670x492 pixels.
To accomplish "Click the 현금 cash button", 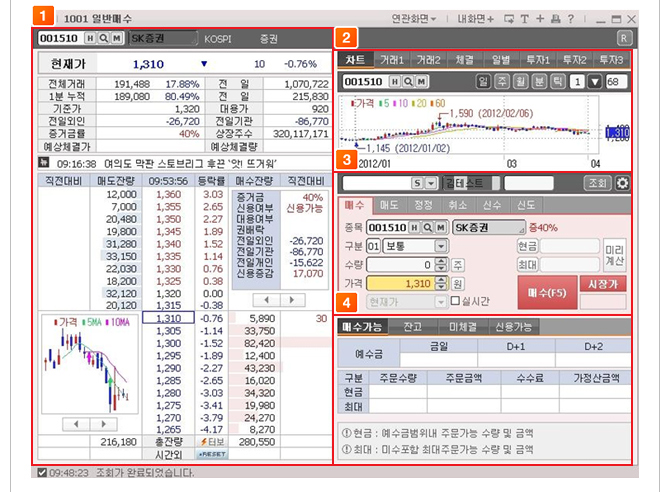I will [527, 246].
